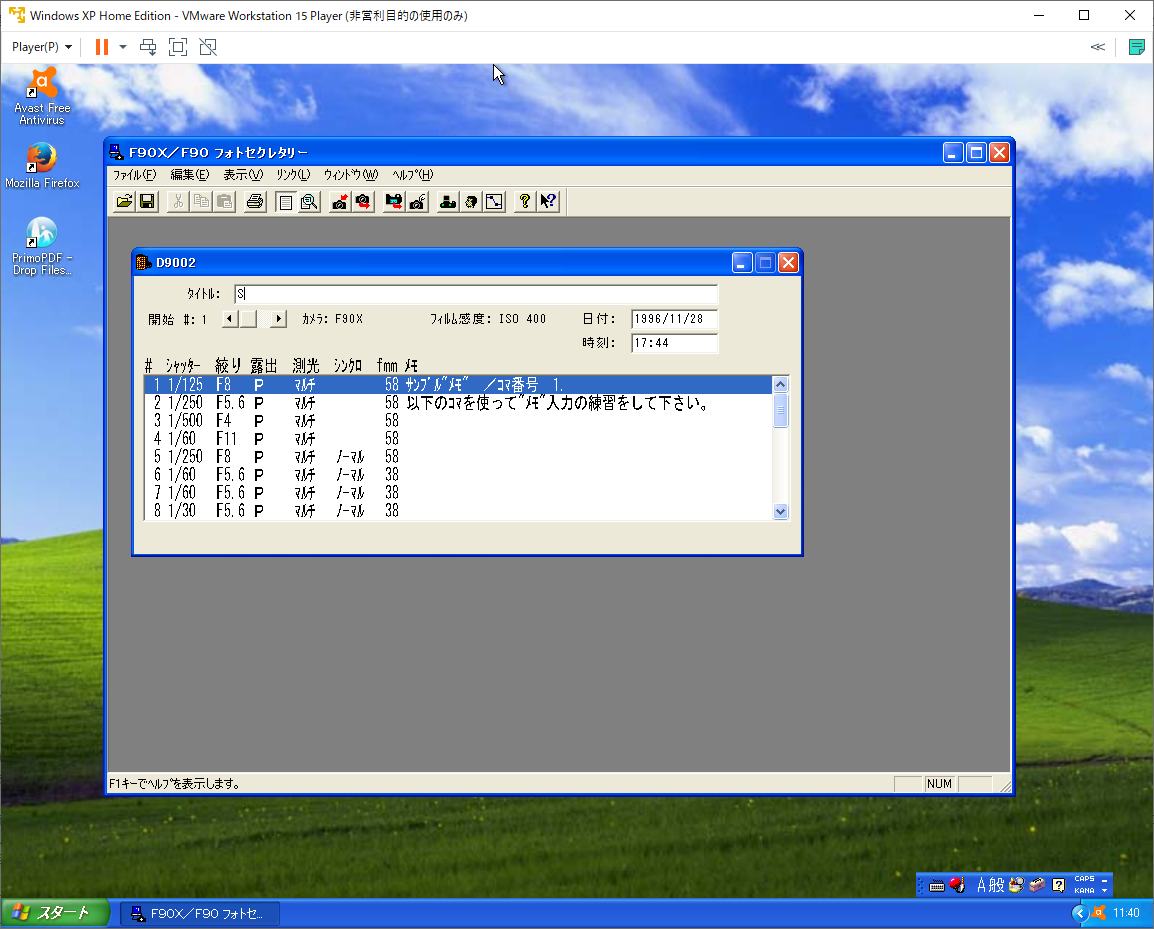Open the 表示(V) menu

pos(242,175)
